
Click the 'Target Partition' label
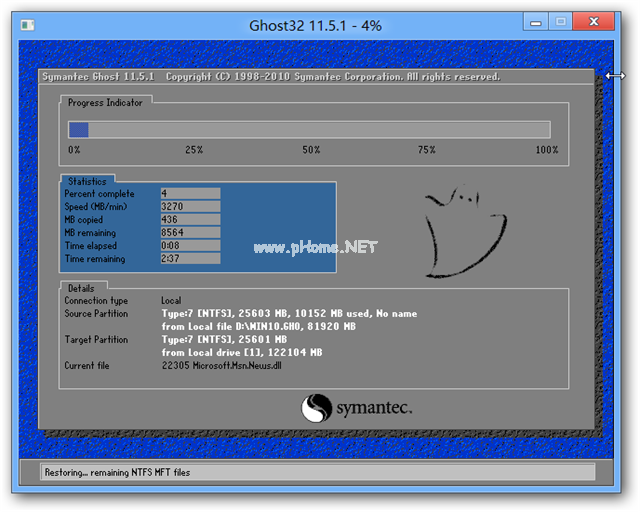coord(96,340)
